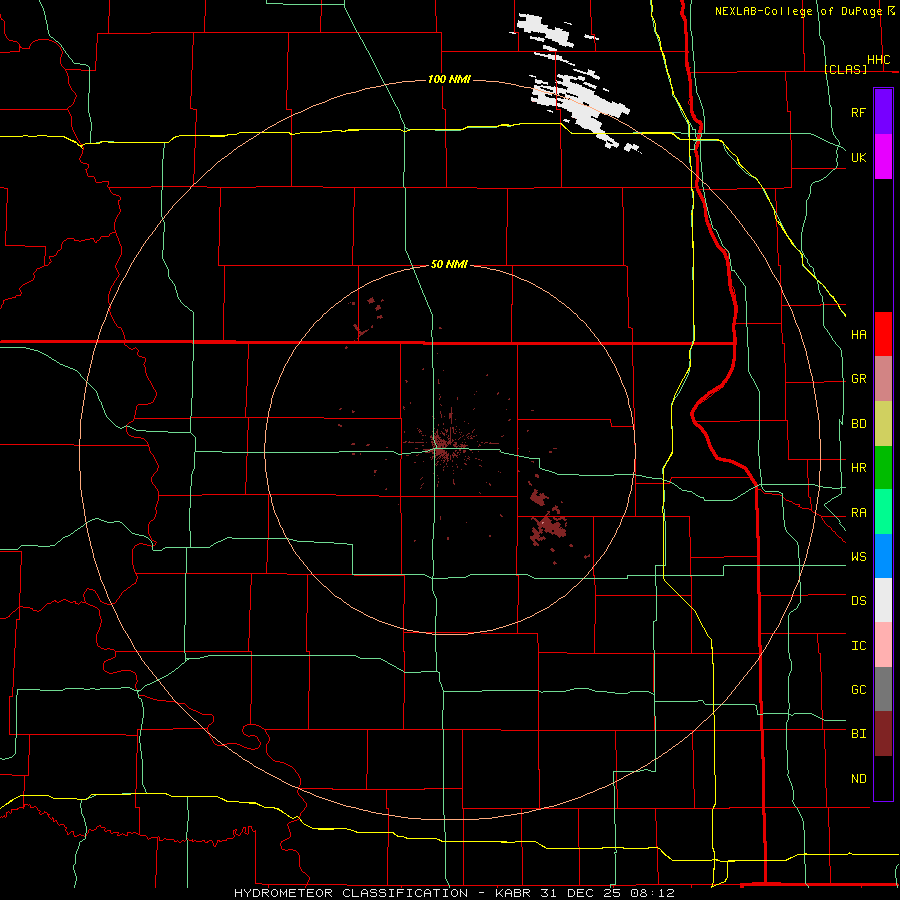Click the 'IC' legend label
This screenshot has width=900, height=900.
(x=858, y=646)
